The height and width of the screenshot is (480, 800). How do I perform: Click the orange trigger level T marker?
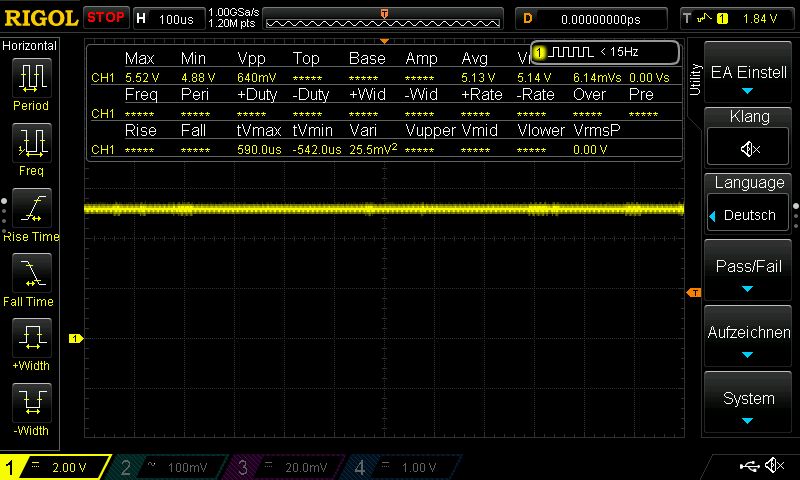click(694, 292)
